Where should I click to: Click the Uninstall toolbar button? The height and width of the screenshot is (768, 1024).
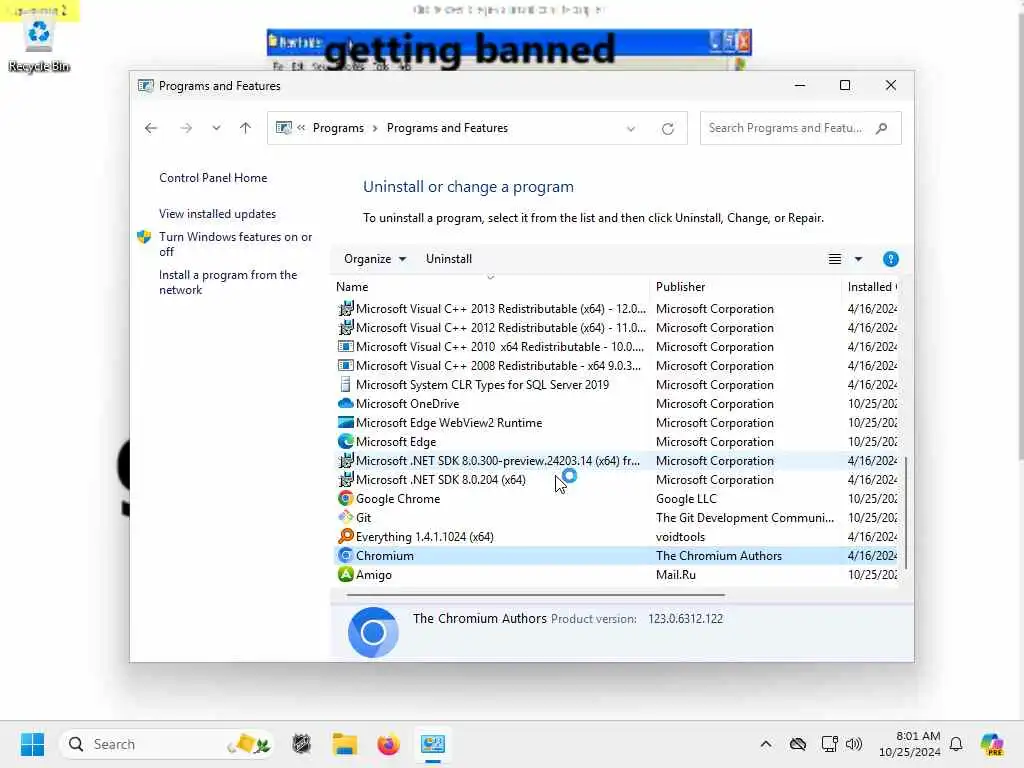coord(449,259)
